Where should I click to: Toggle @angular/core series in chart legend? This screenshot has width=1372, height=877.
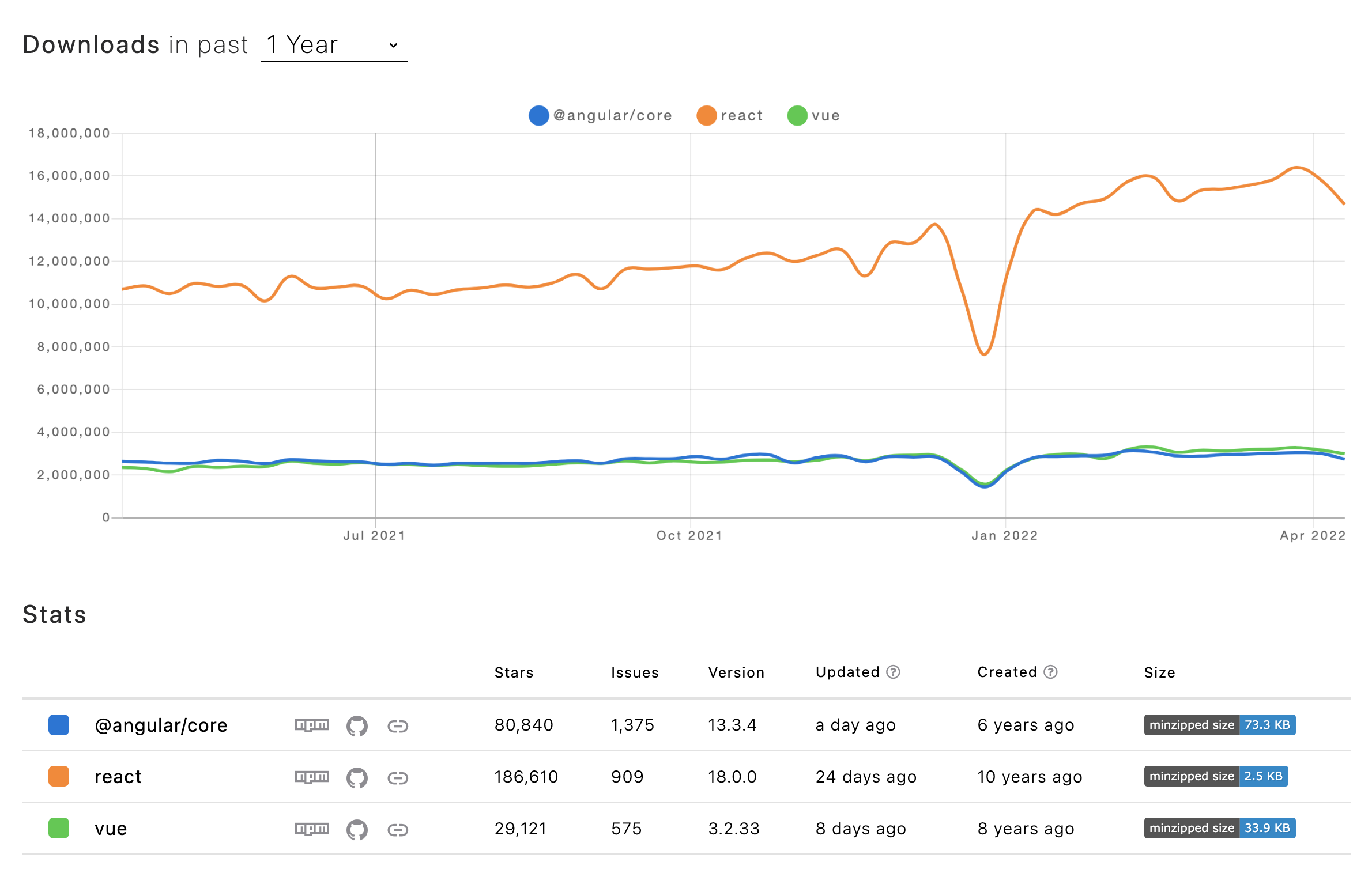600,115
